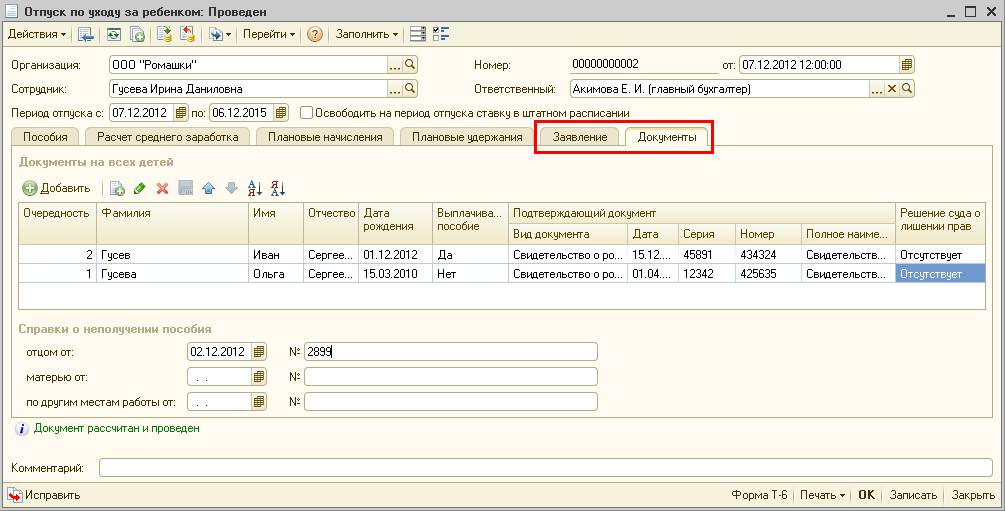This screenshot has width=1005, height=511.
Task: Sort the children table descending
Action: pyautogui.click(x=278, y=188)
